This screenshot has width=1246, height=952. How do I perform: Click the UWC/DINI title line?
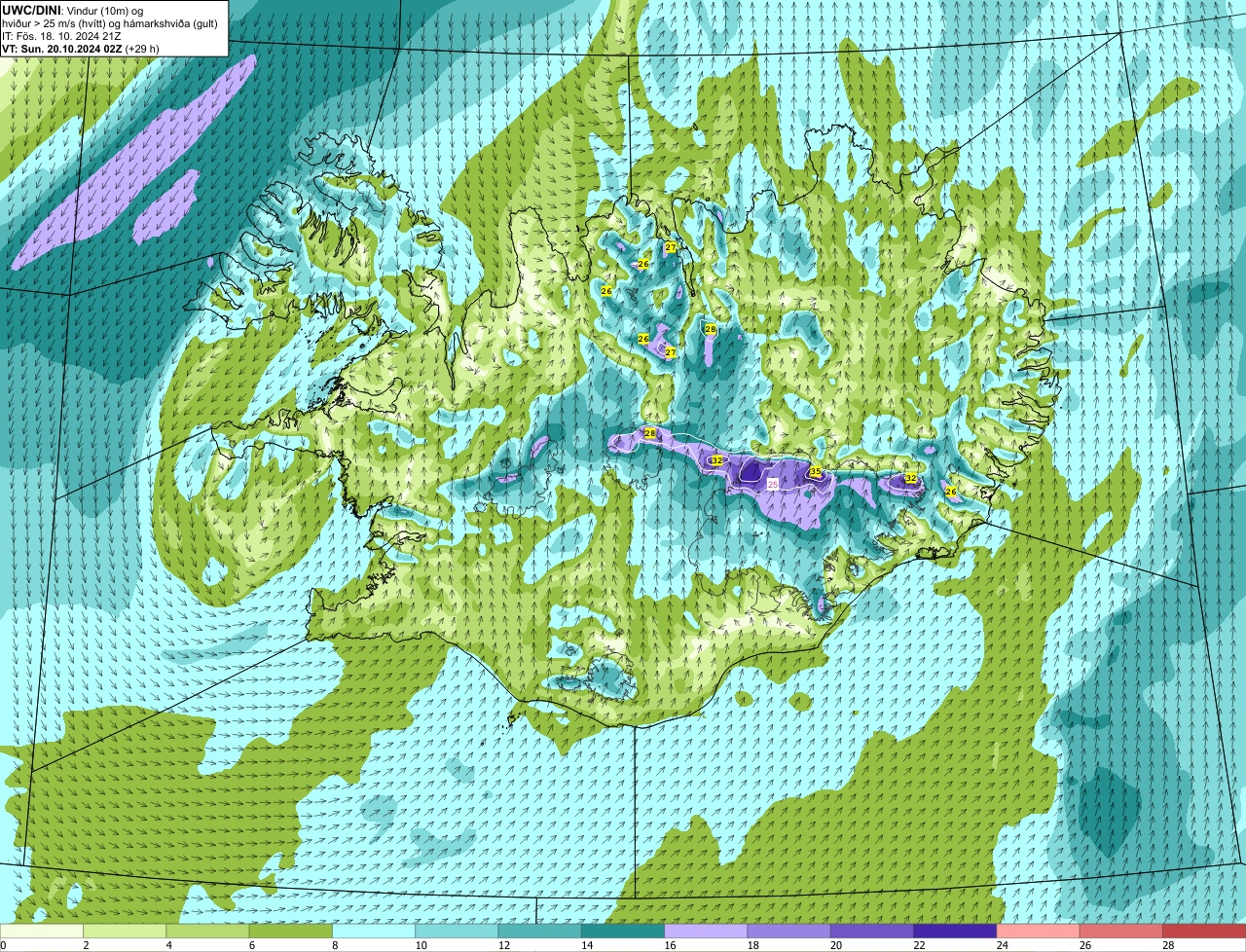point(73,10)
